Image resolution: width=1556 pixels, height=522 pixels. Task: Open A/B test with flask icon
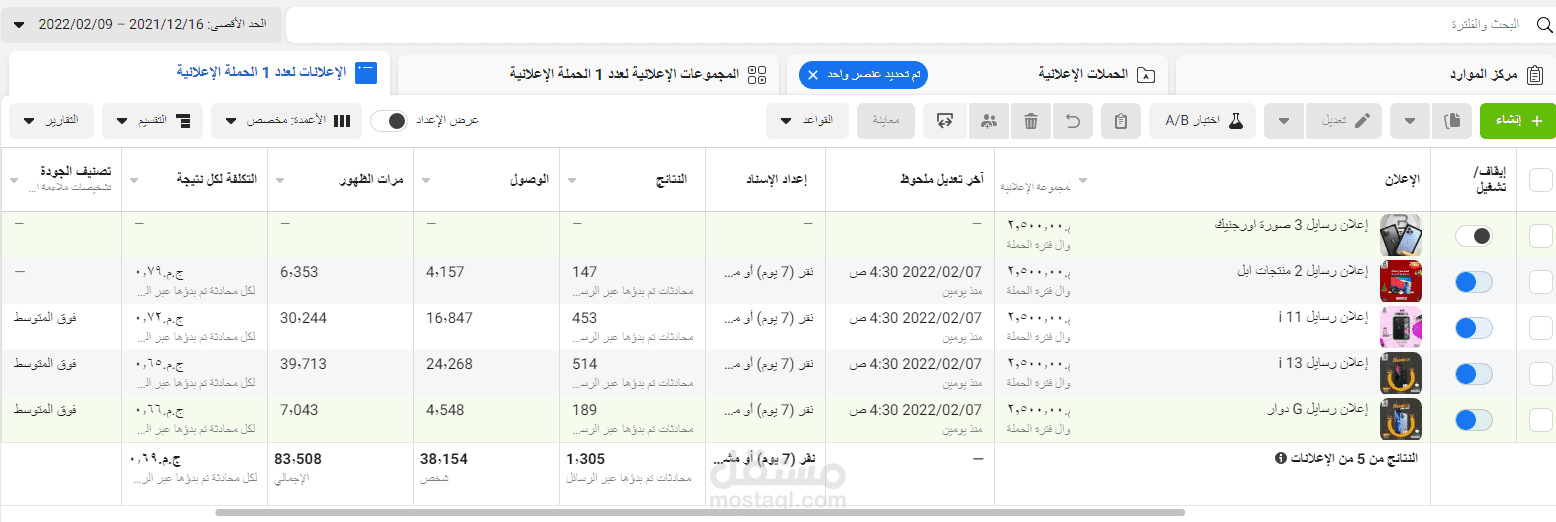tap(1203, 121)
